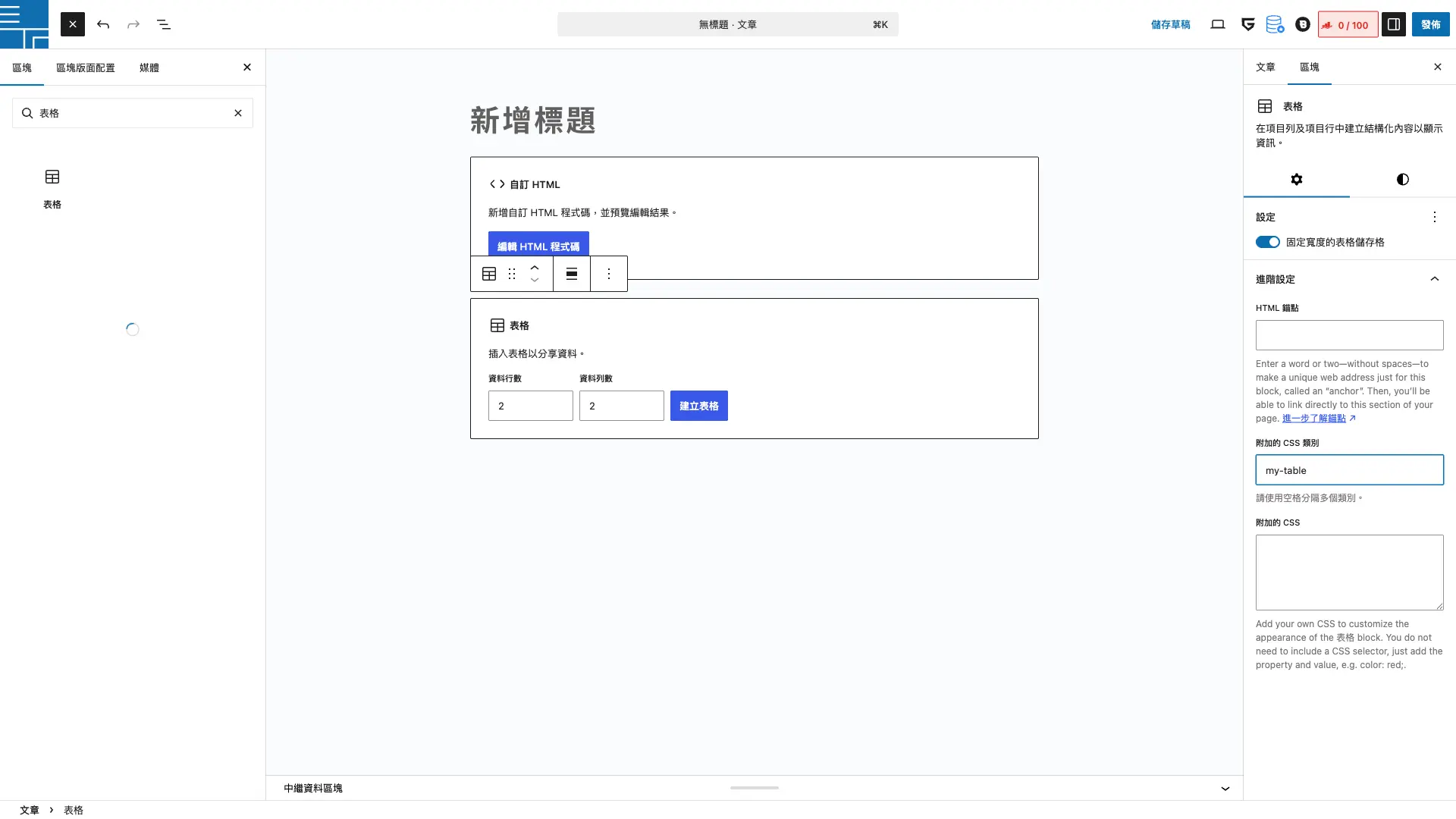1456x819 pixels.
Task: Click the meta box resize handle bar
Action: click(x=755, y=788)
